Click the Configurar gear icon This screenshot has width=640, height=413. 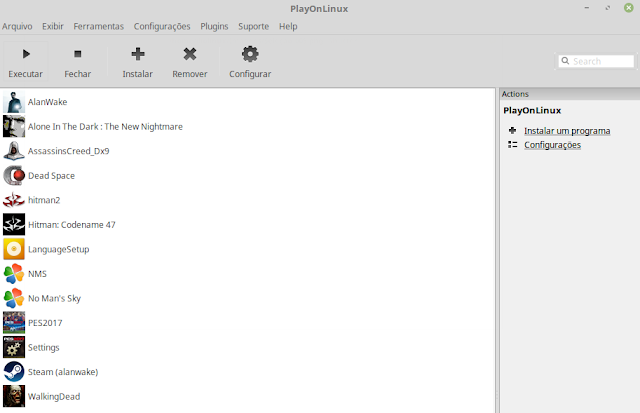click(250, 54)
